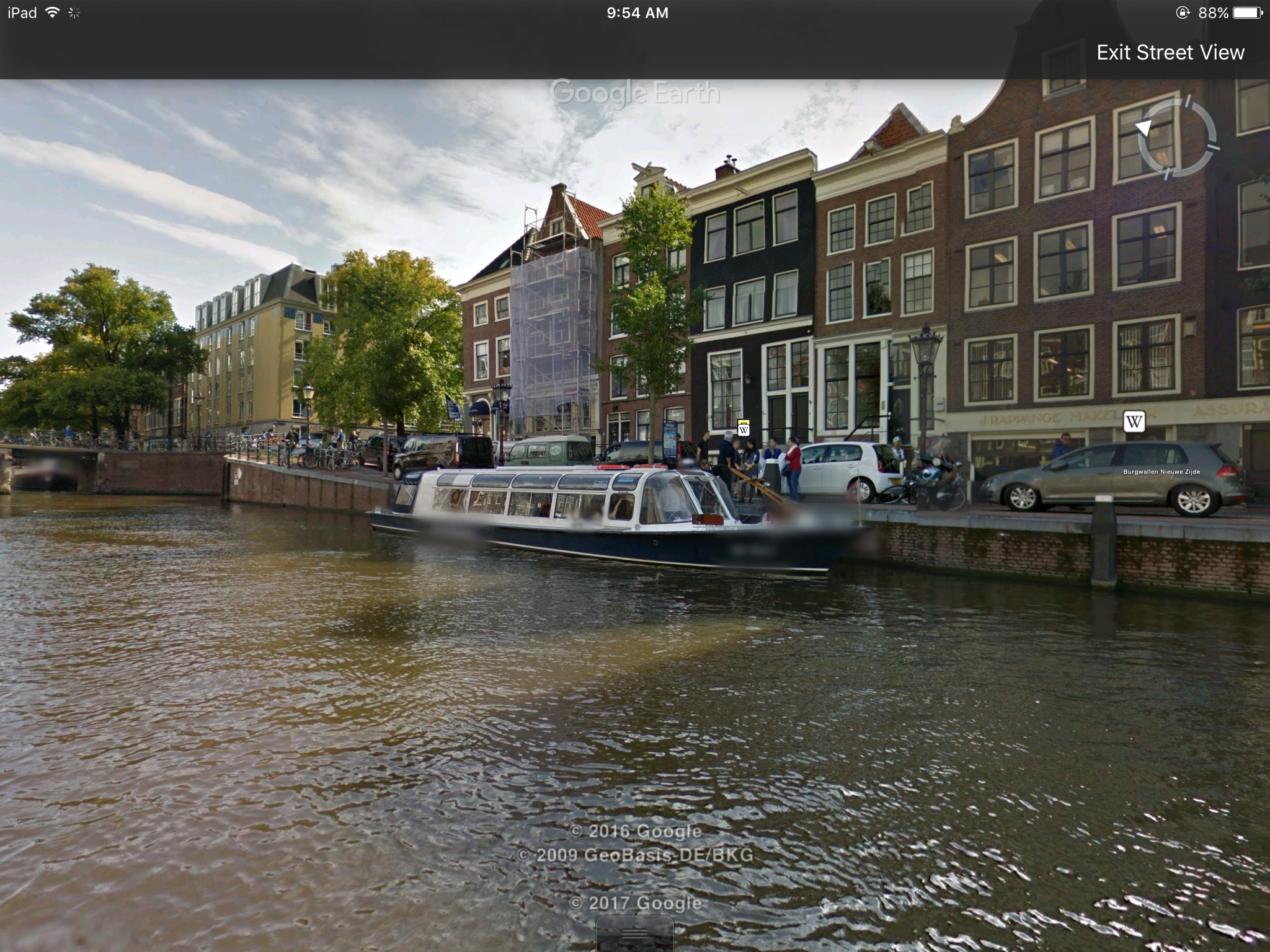Open the small yellow-topped Wikipedia marker
The image size is (1270, 952).
pos(744,428)
